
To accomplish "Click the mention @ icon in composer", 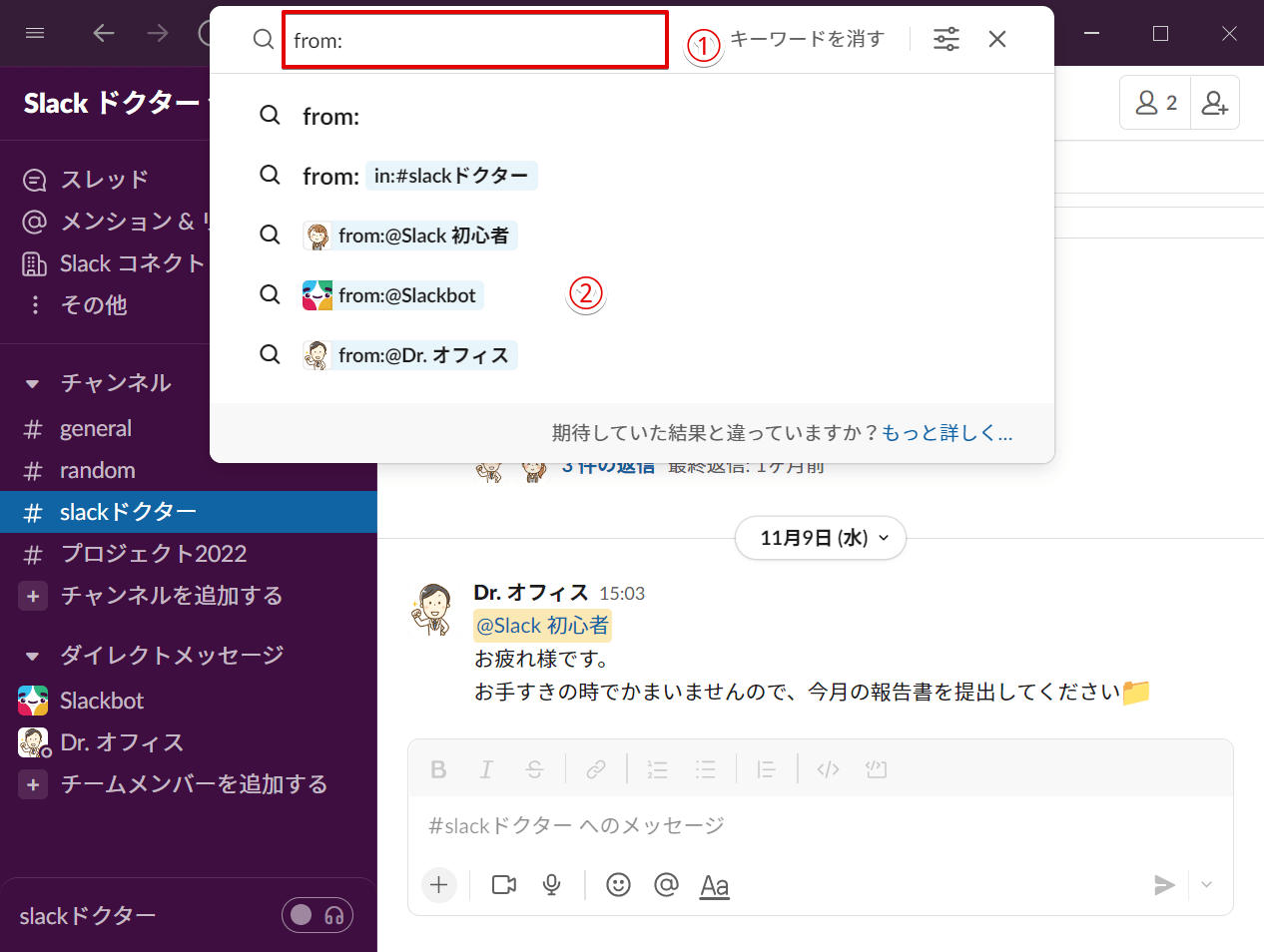I will (666, 885).
